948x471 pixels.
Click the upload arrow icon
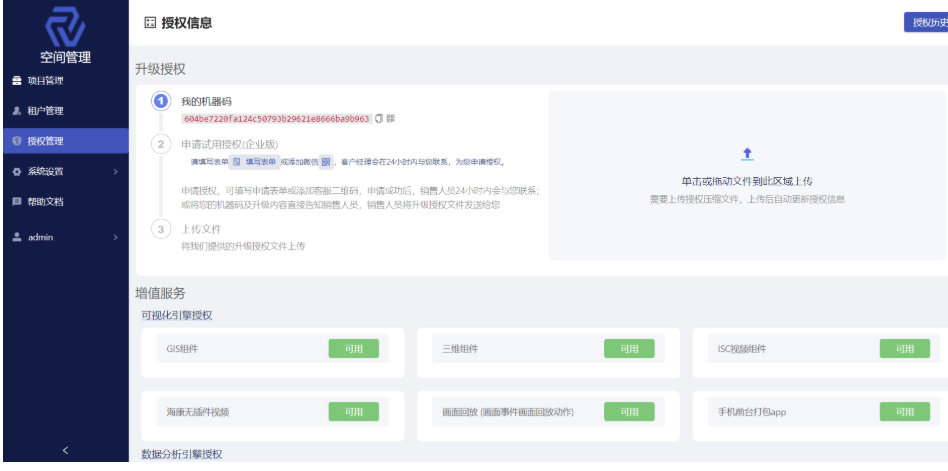tap(747, 154)
